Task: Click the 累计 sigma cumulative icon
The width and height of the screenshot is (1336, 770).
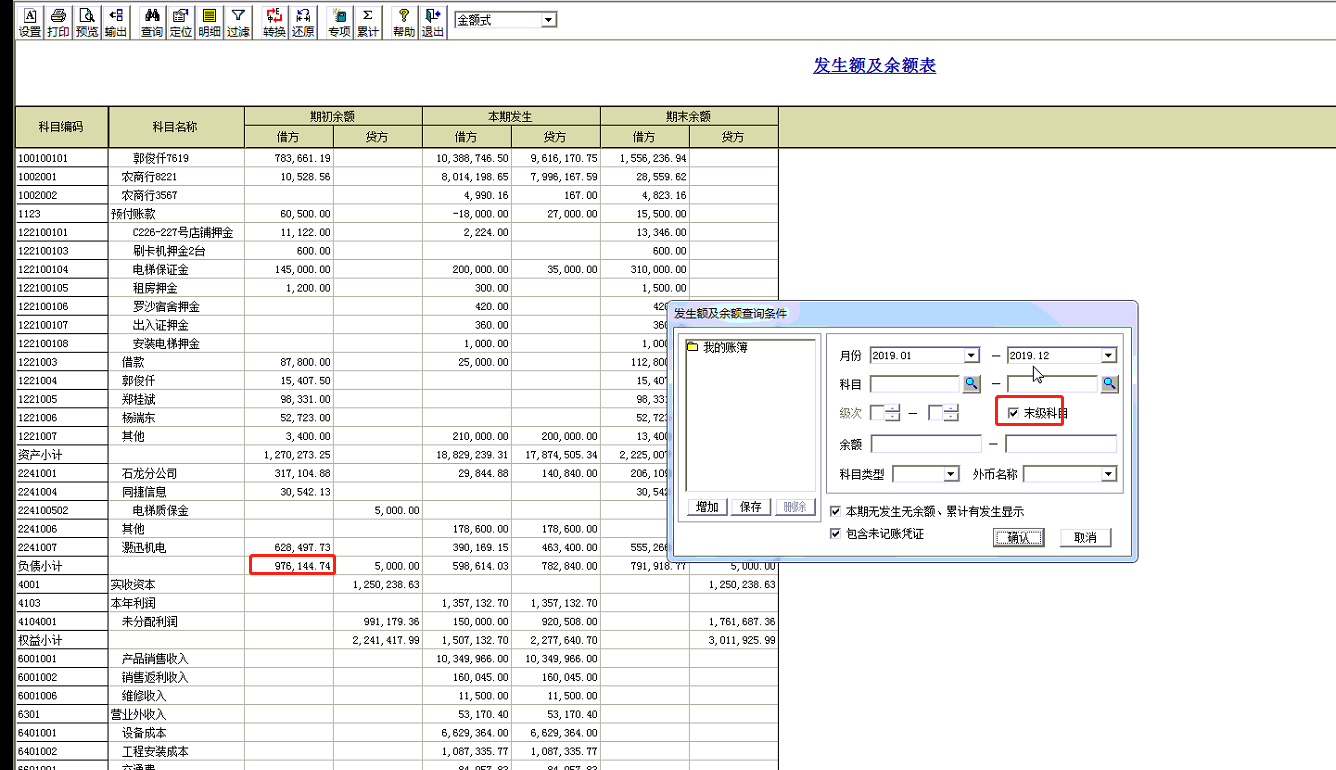Action: tap(368, 22)
